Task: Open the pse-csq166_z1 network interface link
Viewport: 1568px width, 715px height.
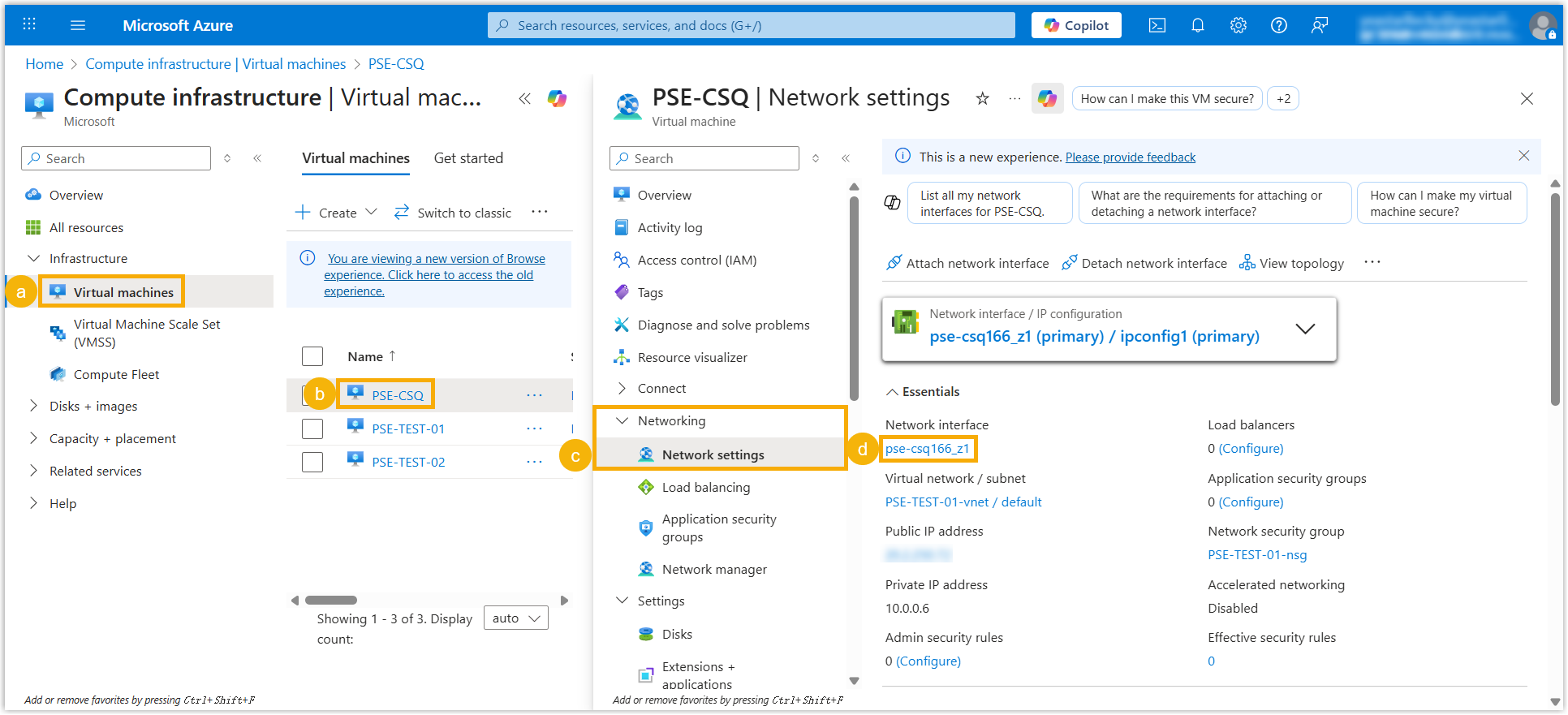Action: point(927,449)
